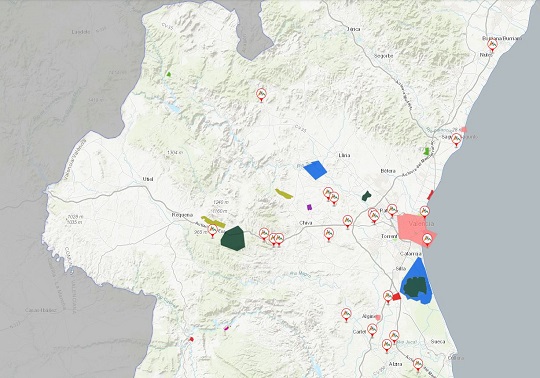The height and width of the screenshot is (378, 540).
Task: Open the marker south-east of Chiva
Action: [x=329, y=234]
